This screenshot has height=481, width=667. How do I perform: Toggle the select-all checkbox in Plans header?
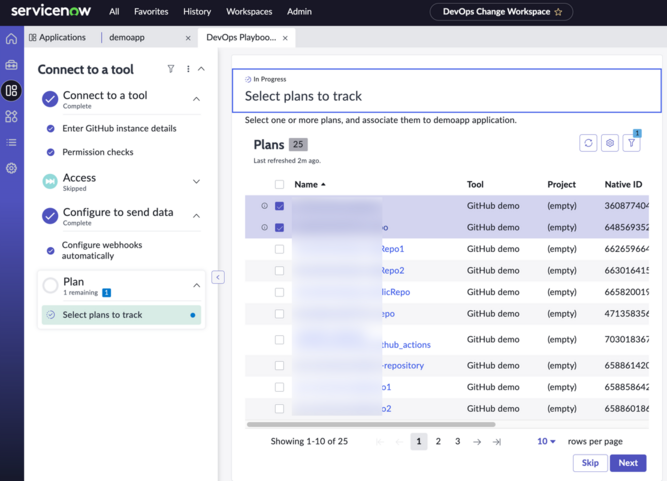pos(279,185)
